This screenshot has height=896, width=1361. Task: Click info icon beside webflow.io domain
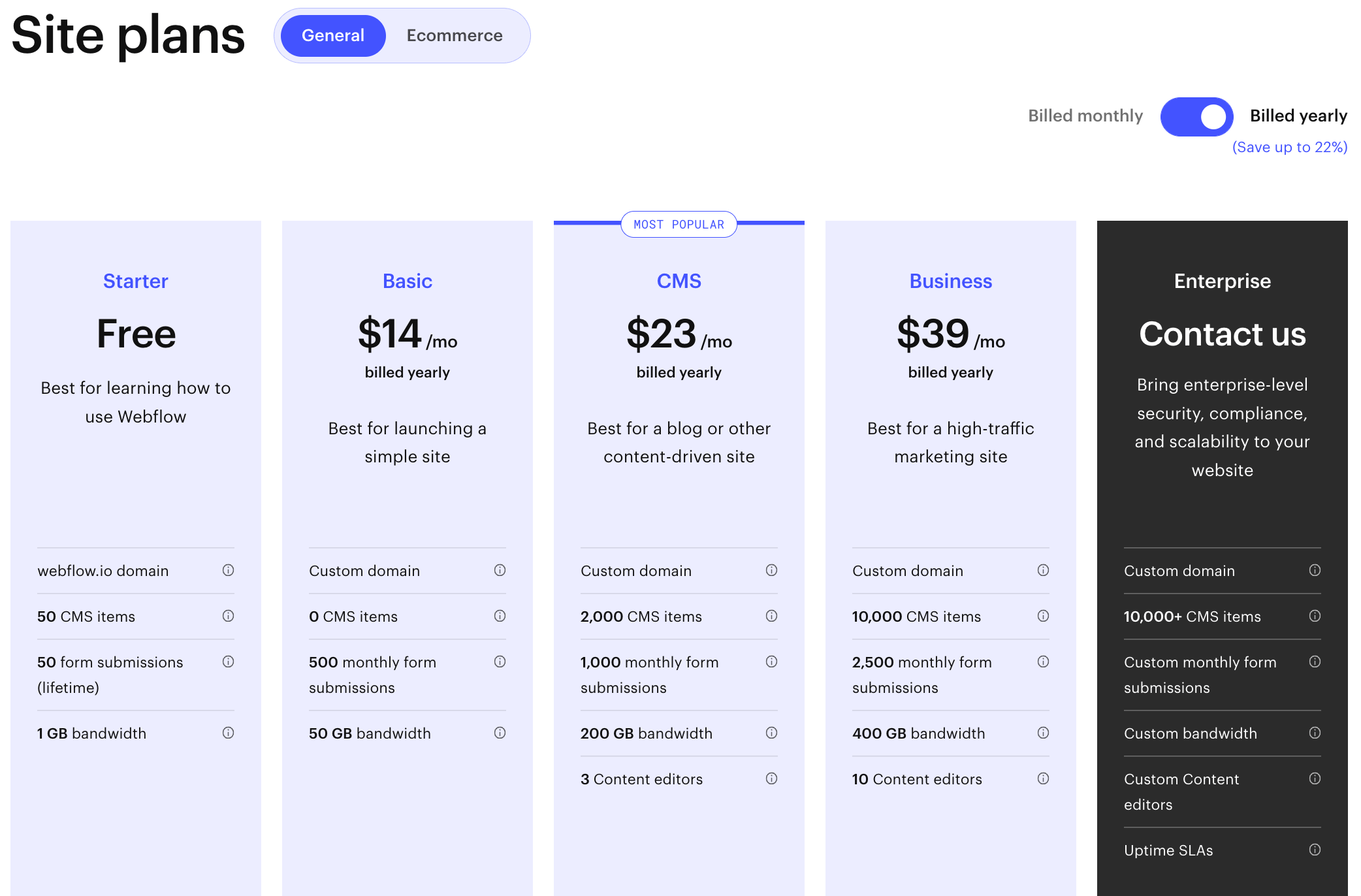(228, 570)
